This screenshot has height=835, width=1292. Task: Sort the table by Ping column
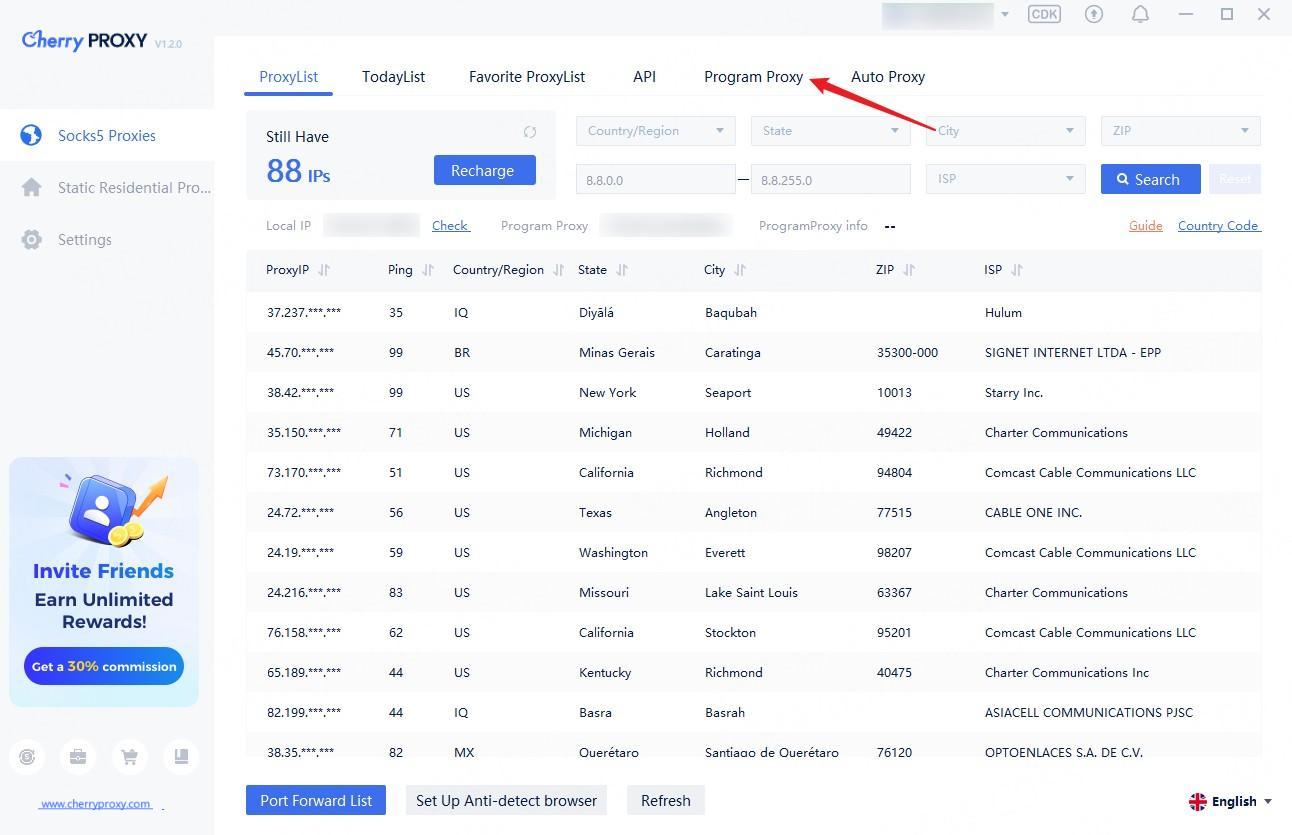coord(428,270)
